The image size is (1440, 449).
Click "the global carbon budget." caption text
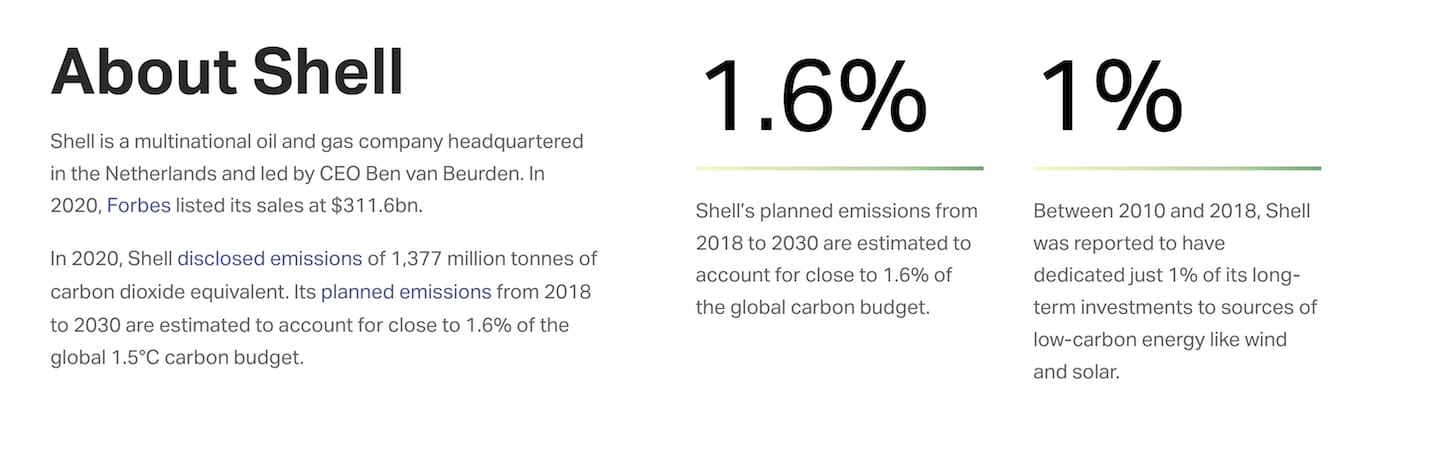coord(813,307)
